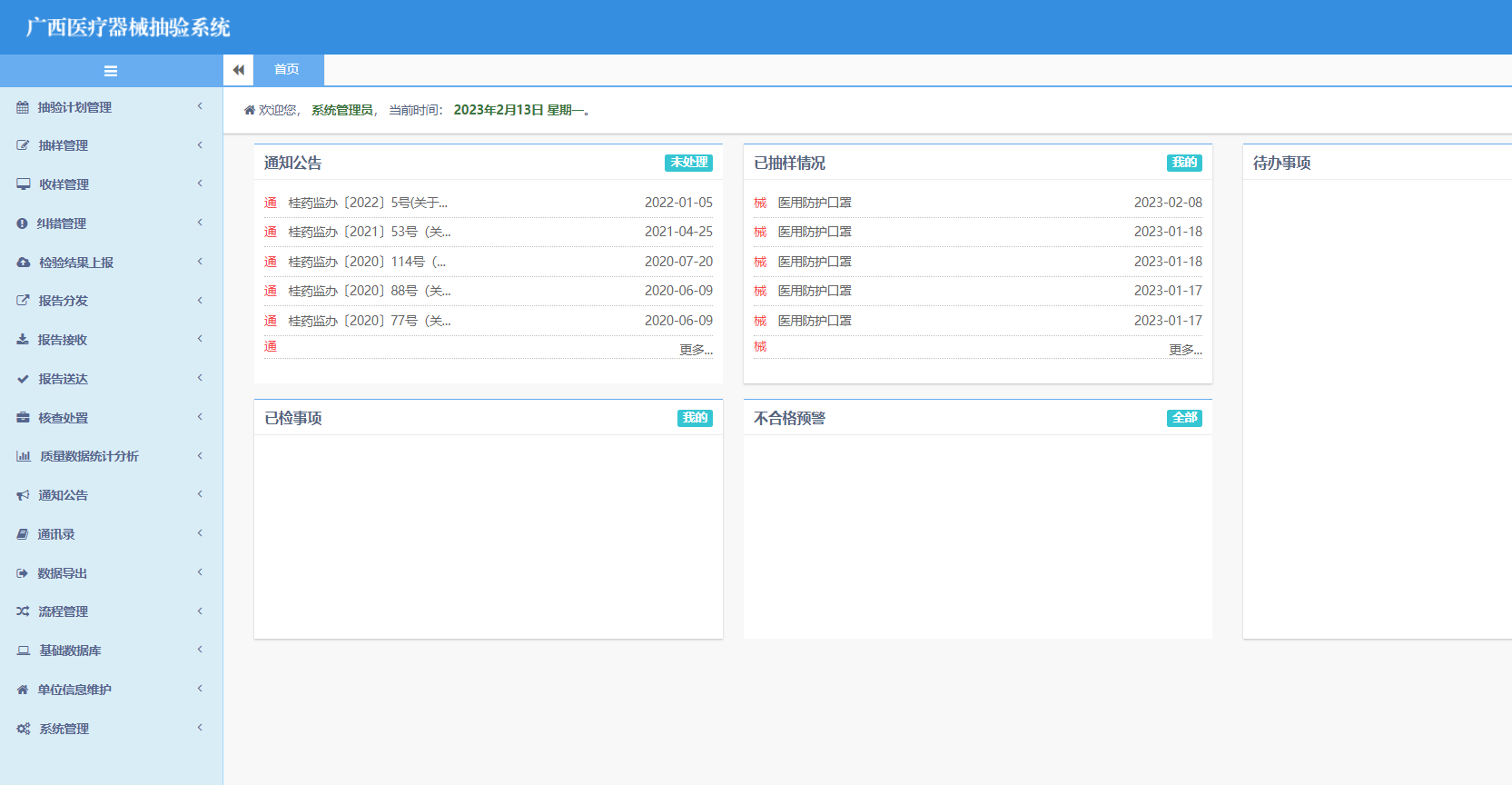Click the edit icon beside 抽样管理
This screenshot has height=785, width=1512.
pyautogui.click(x=23, y=145)
